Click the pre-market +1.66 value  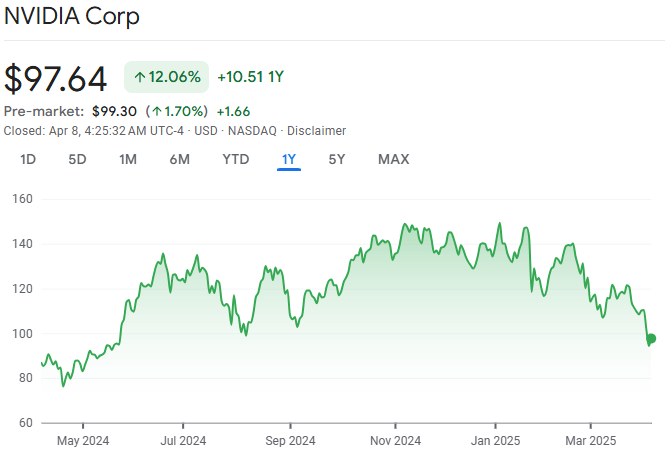233,111
